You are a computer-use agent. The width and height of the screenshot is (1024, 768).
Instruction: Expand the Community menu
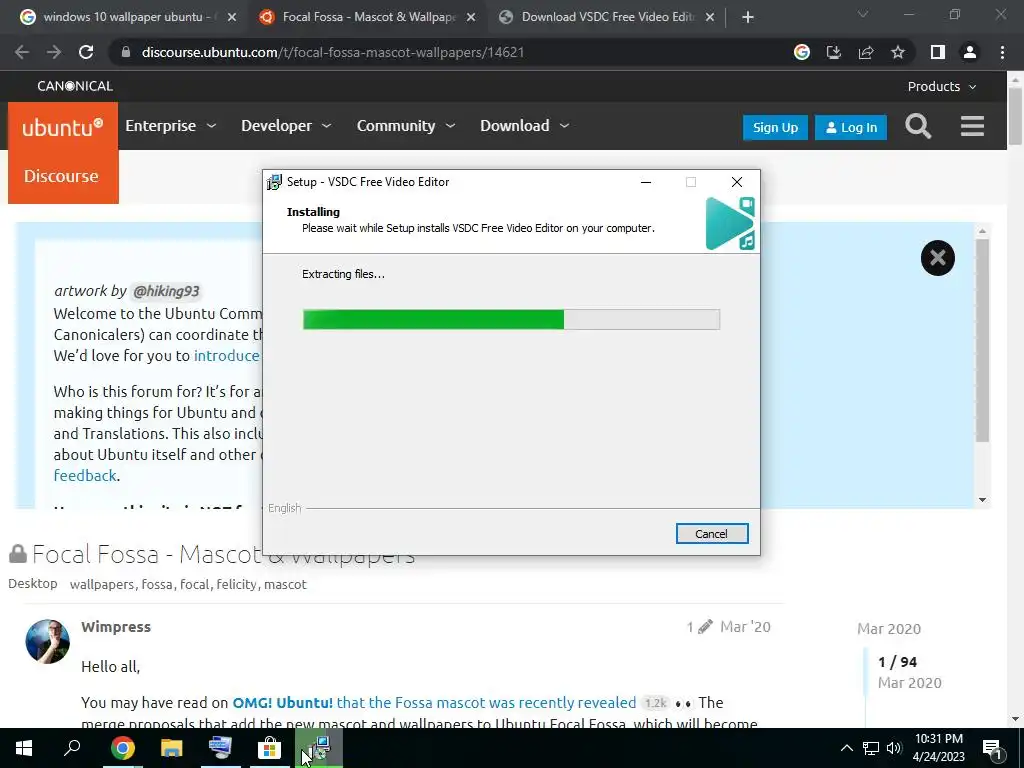click(x=406, y=125)
